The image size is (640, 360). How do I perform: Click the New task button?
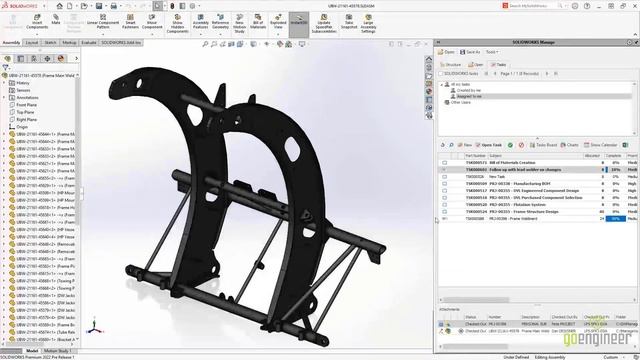[x=465, y=145]
